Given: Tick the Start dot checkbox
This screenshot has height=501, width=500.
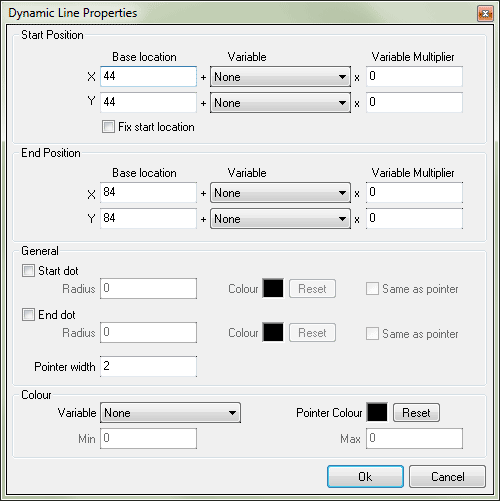Looking at the screenshot, I should click(28, 270).
